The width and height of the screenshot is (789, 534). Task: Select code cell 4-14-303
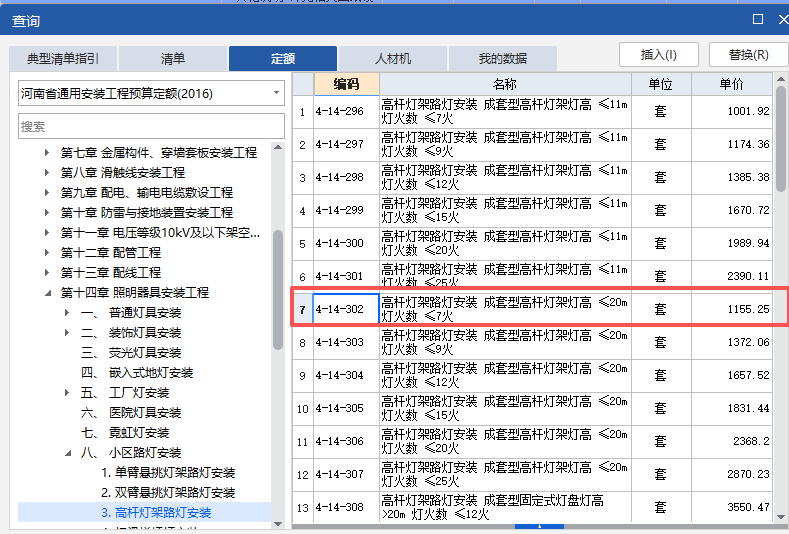346,342
